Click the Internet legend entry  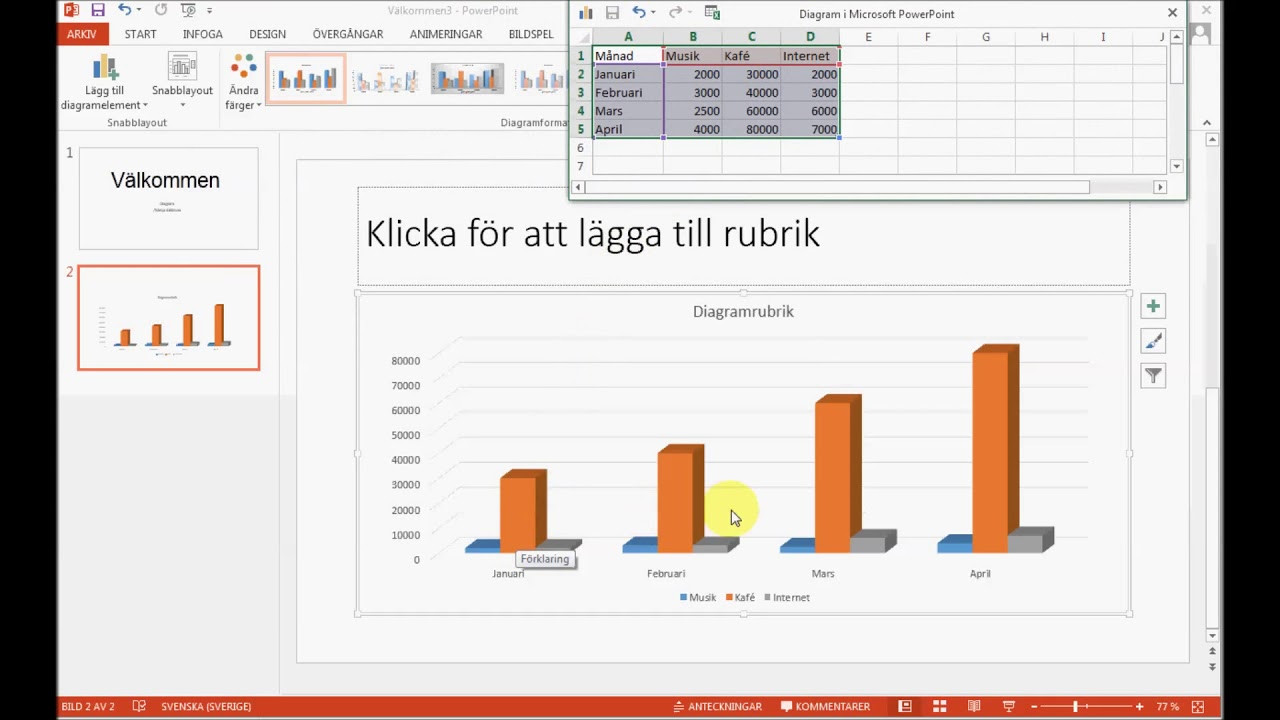[787, 597]
